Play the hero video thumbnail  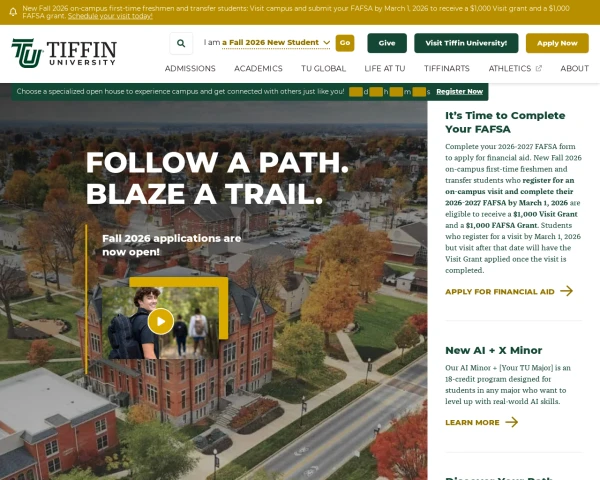pos(161,321)
